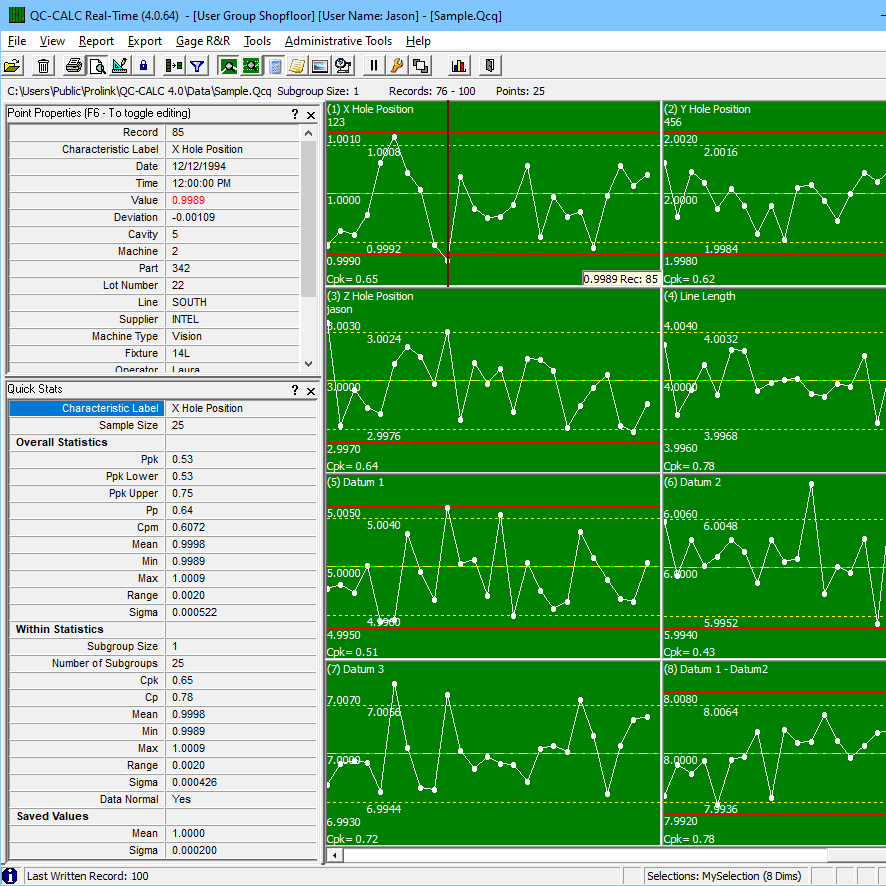Click Point Properties scroll down arrow
The height and width of the screenshot is (886, 886).
pos(309,364)
